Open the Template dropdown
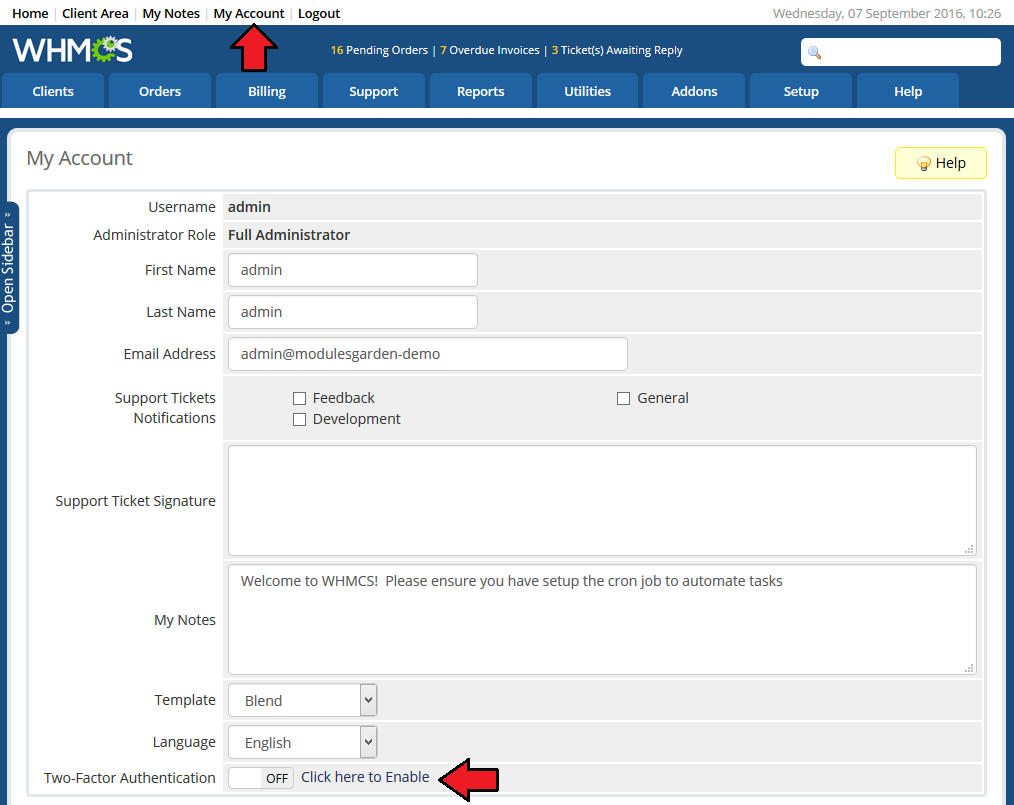1014x805 pixels. click(x=302, y=700)
